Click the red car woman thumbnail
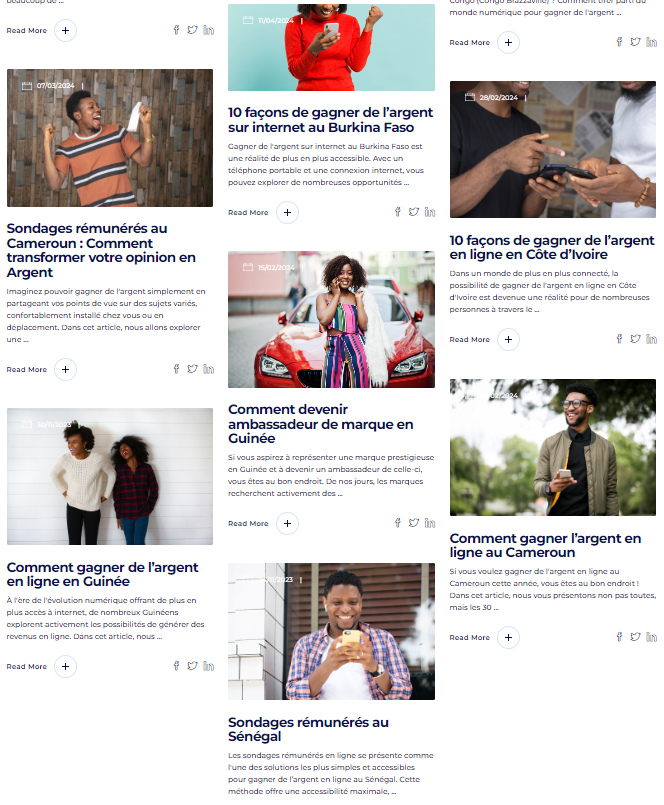The image size is (664, 805). 331,319
